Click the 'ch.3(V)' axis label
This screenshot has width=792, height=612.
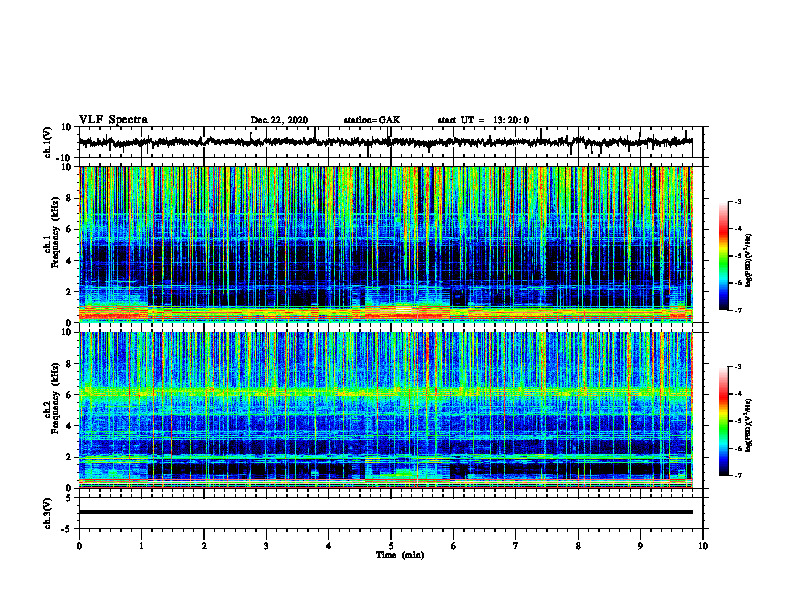click(x=48, y=513)
